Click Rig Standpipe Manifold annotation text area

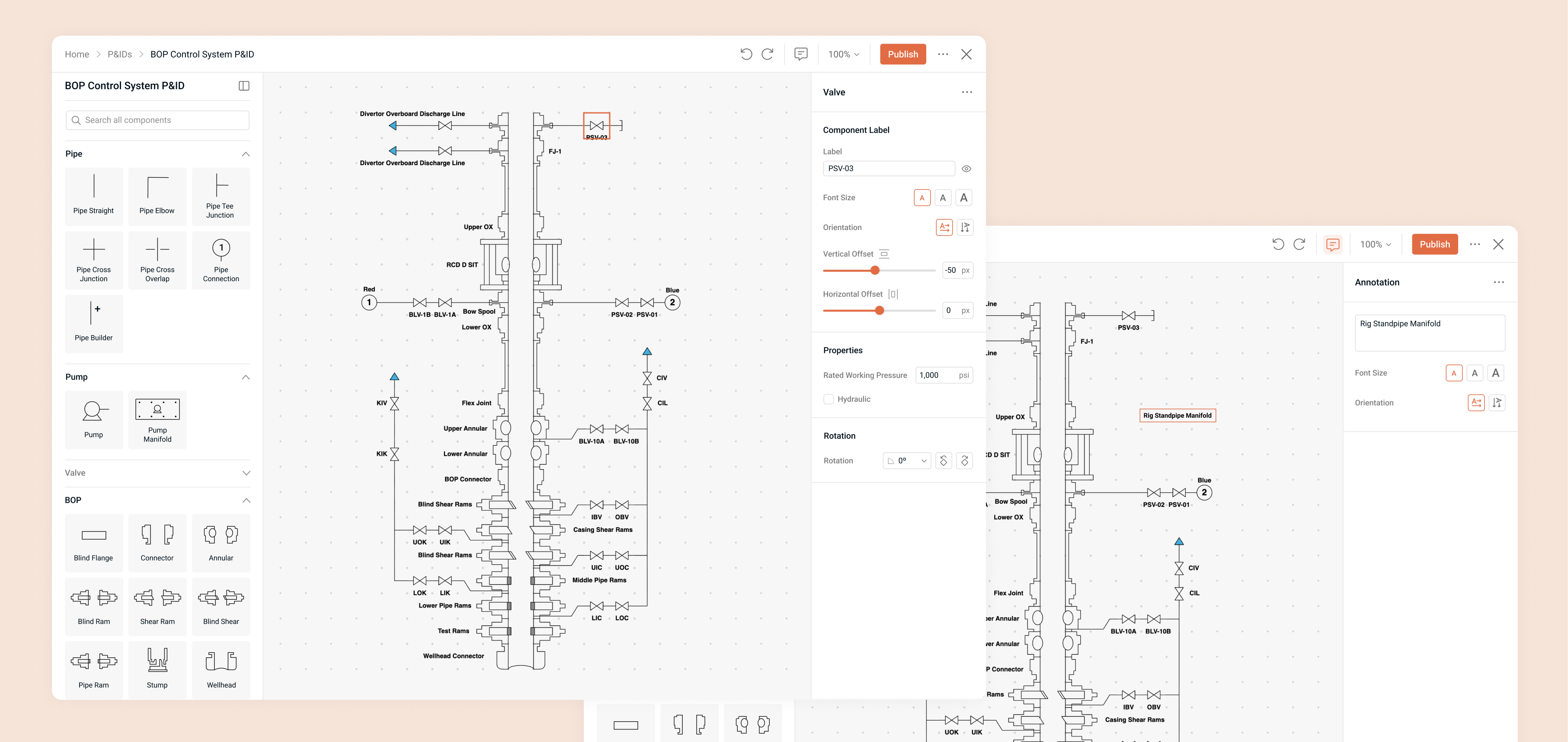tap(1430, 333)
